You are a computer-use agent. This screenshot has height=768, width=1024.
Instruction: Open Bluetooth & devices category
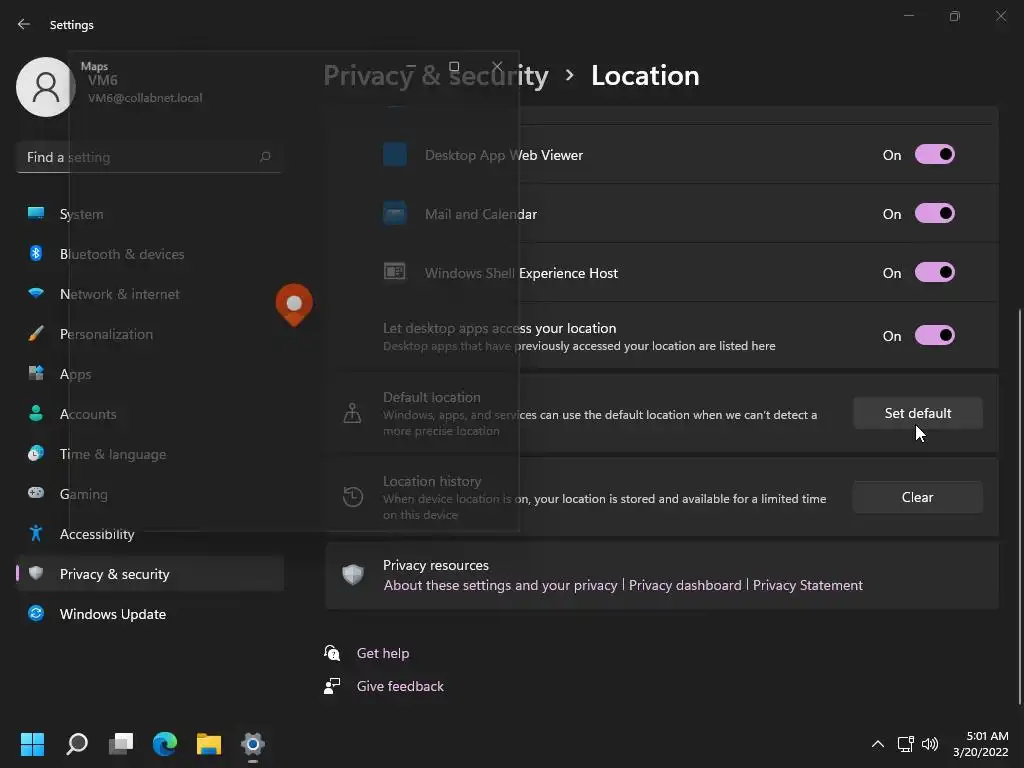pos(150,254)
